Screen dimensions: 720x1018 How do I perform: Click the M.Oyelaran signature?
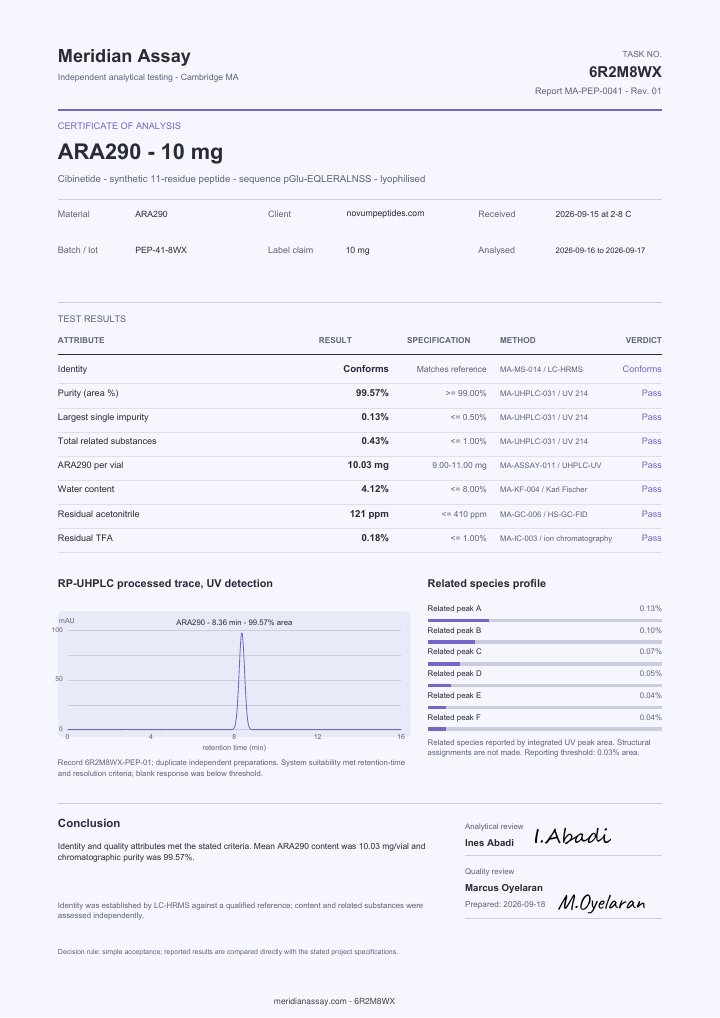(602, 902)
